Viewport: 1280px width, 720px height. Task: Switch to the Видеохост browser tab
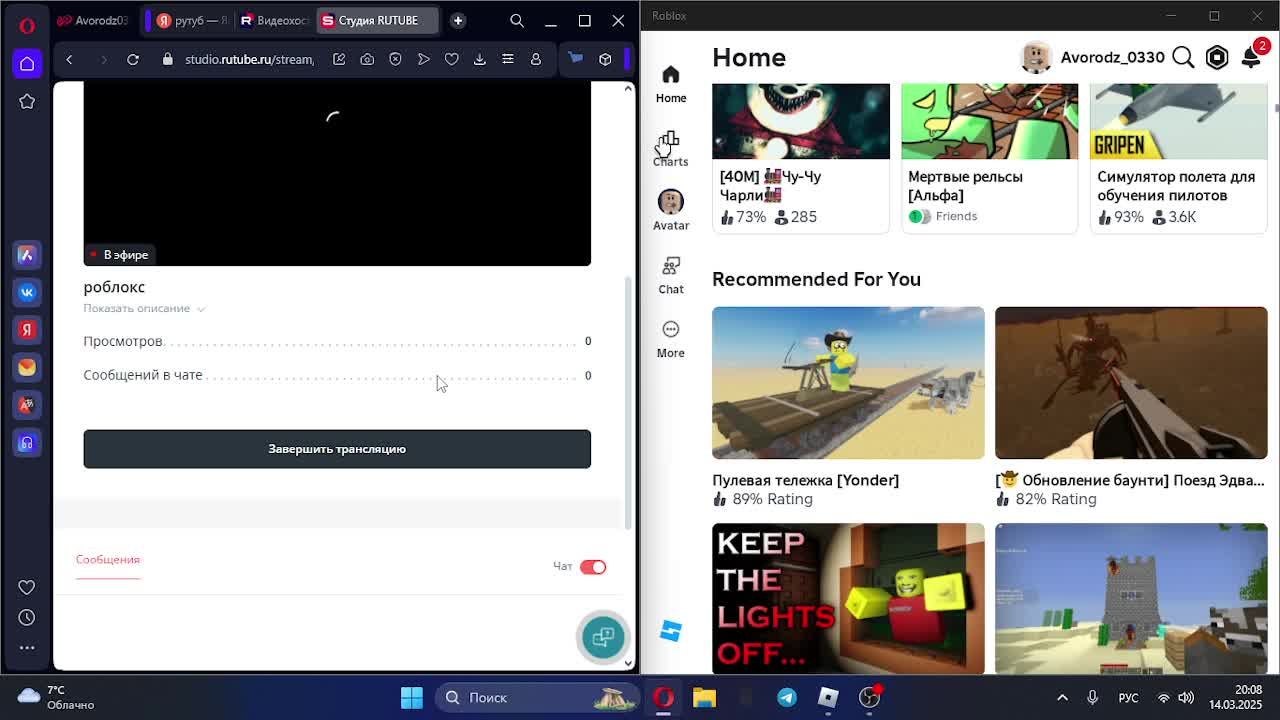pos(274,20)
